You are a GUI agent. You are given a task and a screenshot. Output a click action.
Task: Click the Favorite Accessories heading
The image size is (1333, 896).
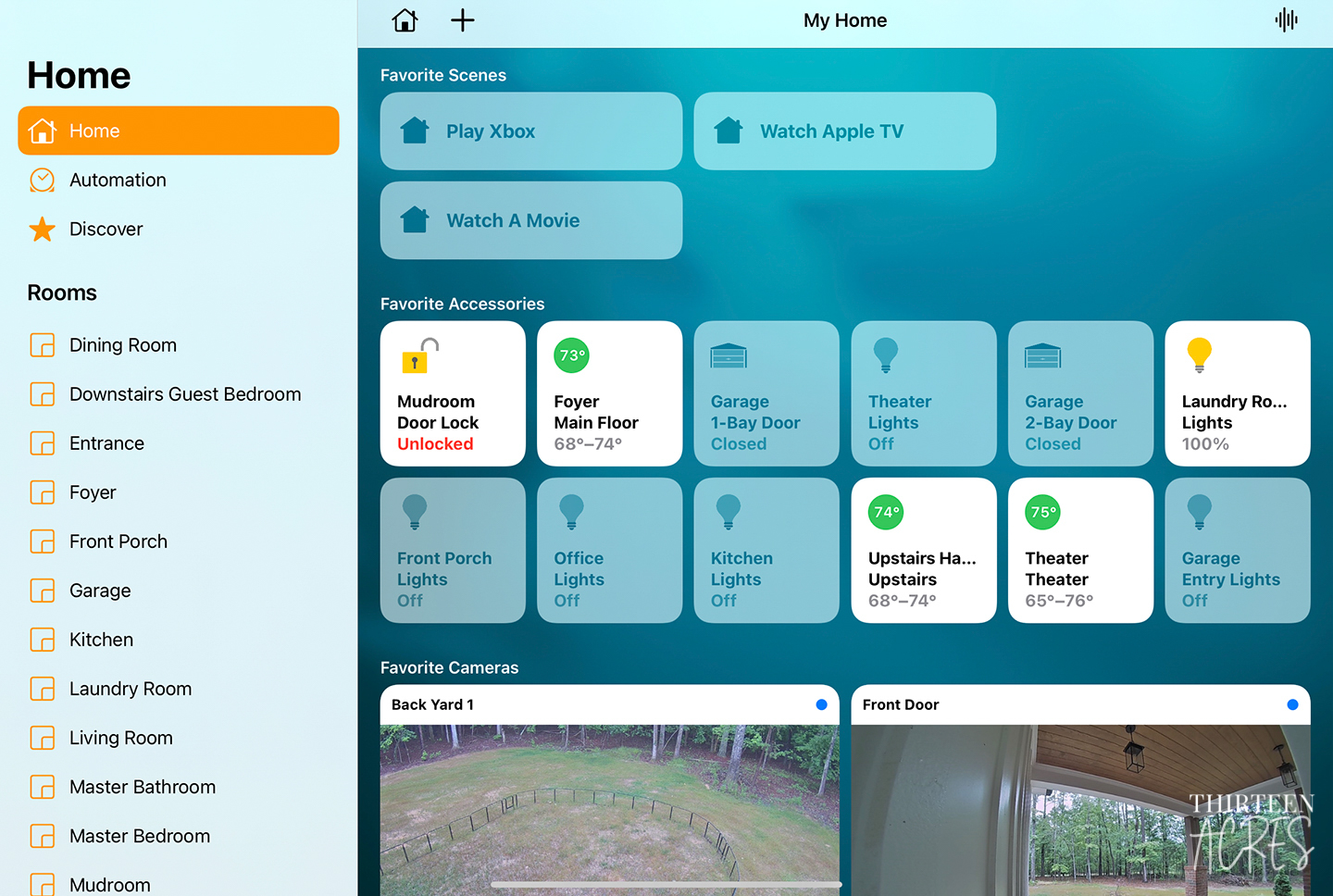coord(463,304)
